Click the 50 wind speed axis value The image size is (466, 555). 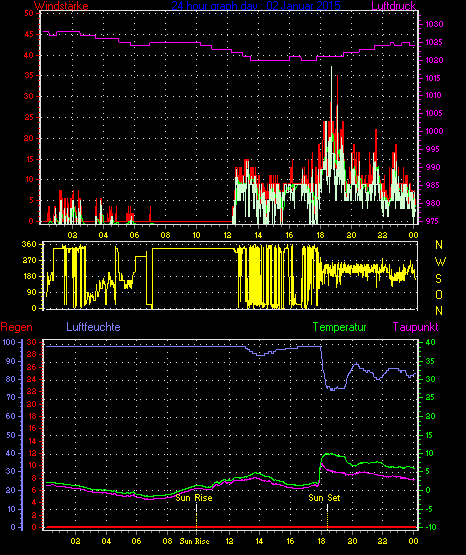tap(29, 13)
